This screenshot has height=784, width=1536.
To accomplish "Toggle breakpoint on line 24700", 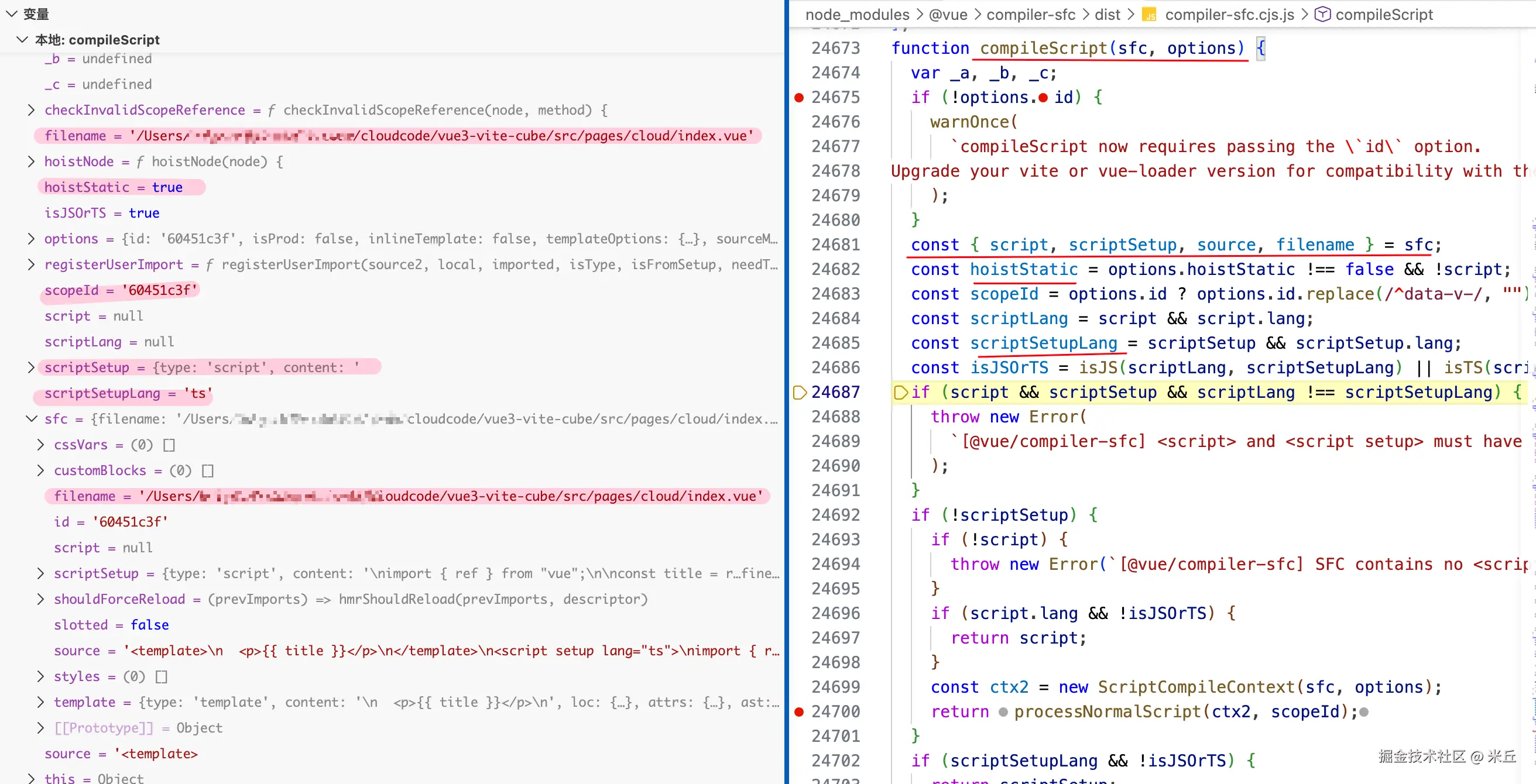I will [x=799, y=711].
